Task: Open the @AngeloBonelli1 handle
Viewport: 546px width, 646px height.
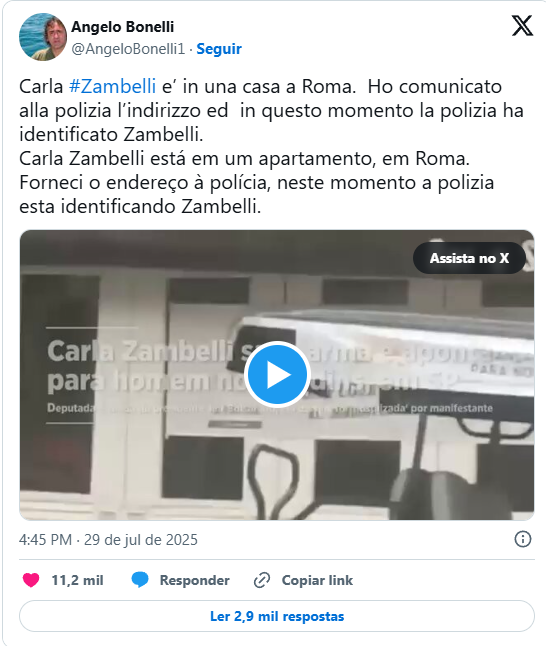Action: (x=128, y=49)
